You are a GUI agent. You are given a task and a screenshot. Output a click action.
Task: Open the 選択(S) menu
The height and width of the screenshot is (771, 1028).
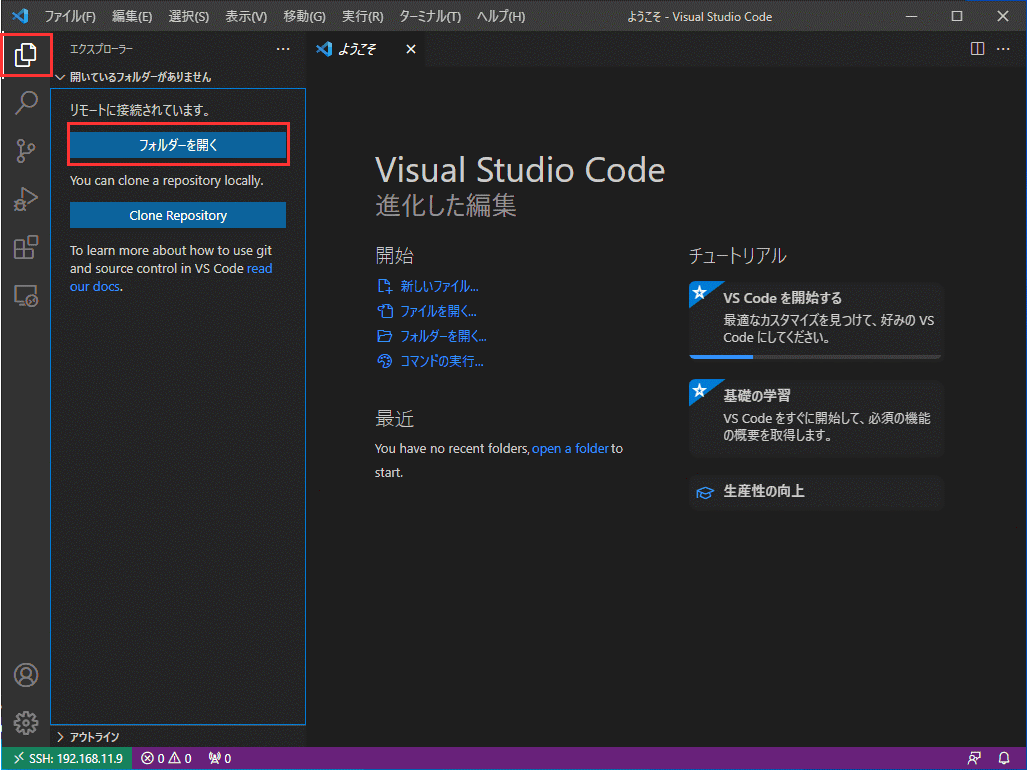189,16
